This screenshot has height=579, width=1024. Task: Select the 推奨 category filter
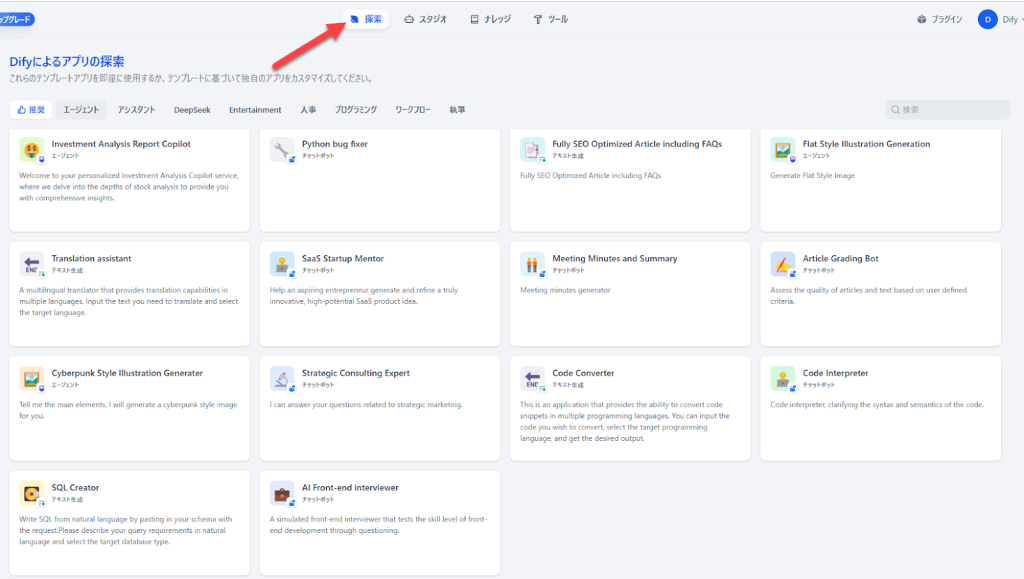pos(31,110)
